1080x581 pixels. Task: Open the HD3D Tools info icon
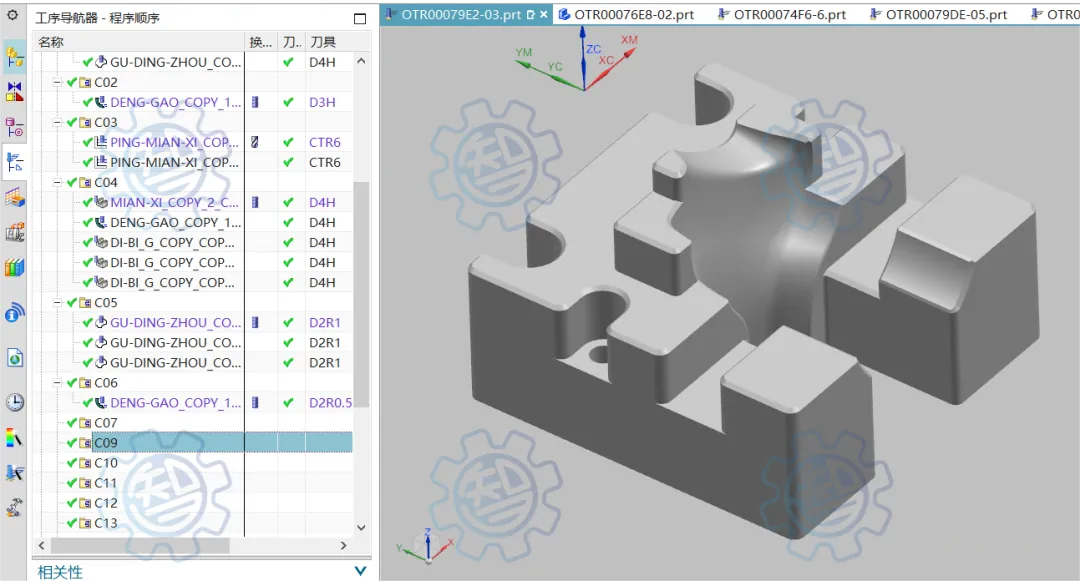(x=14, y=313)
